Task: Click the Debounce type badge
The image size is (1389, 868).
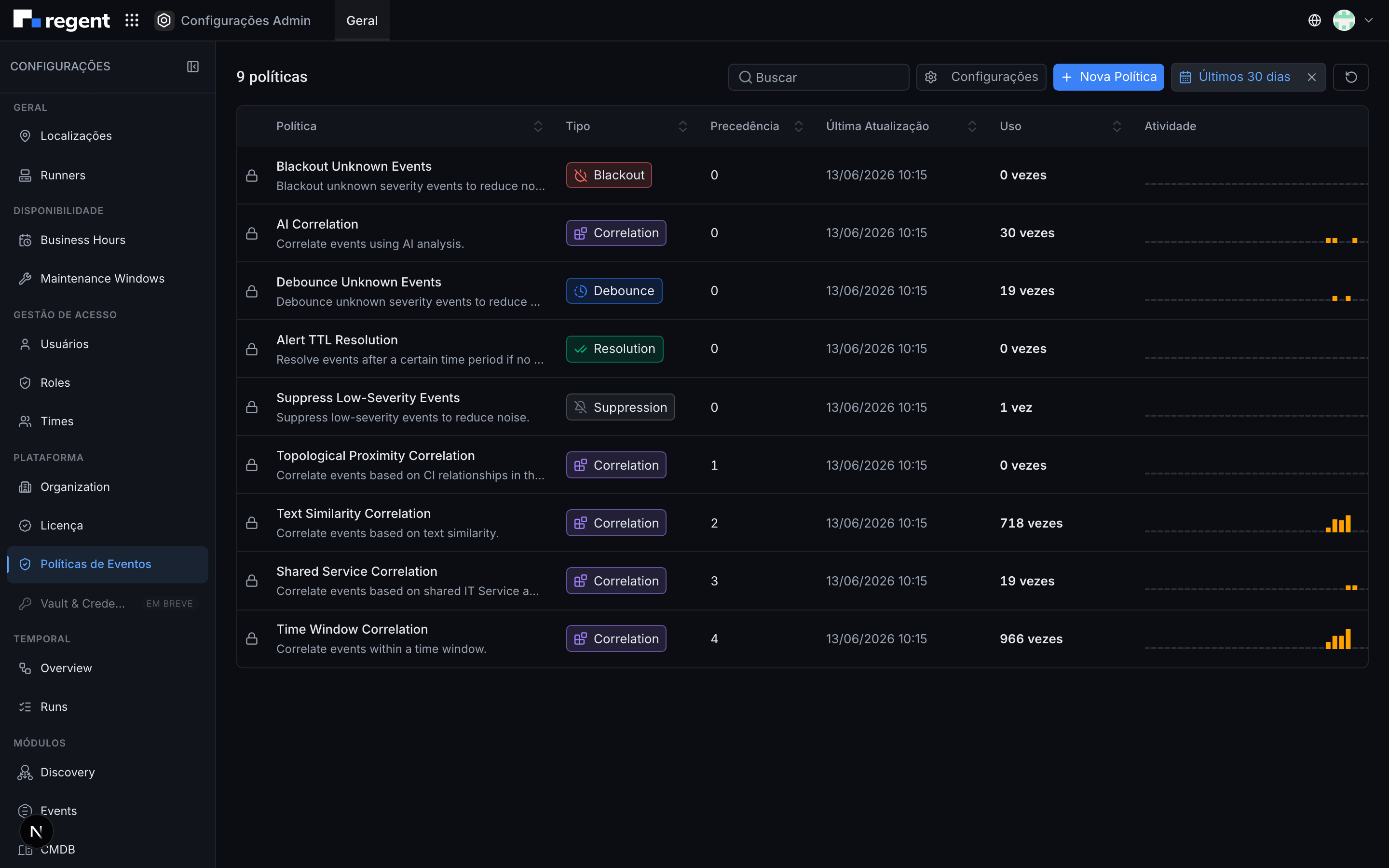Action: coord(614,291)
